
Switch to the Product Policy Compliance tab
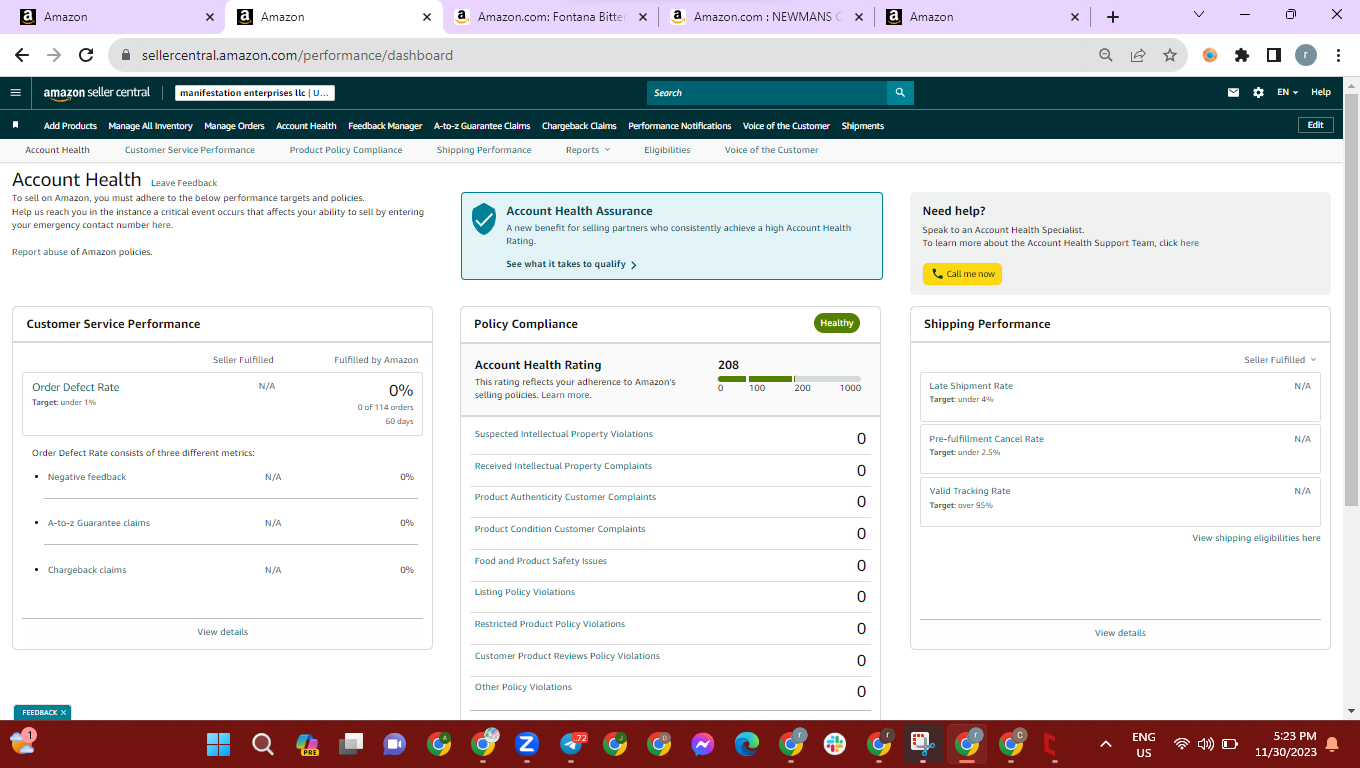click(346, 150)
